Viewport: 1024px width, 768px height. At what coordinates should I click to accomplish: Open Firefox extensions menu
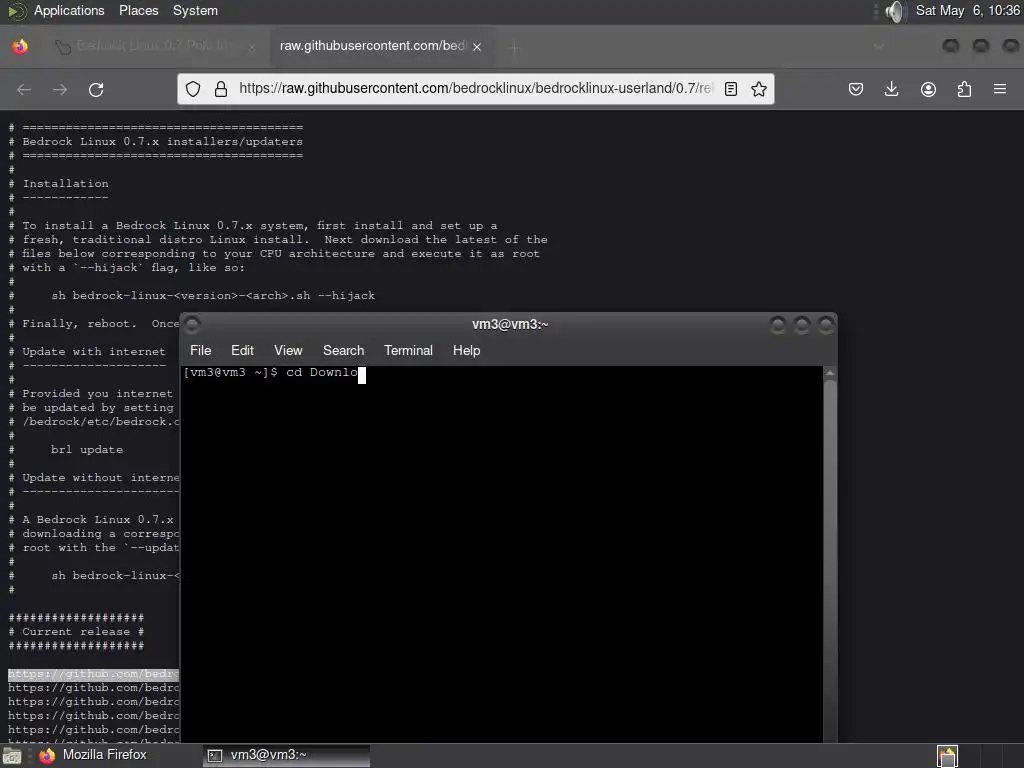pyautogui.click(x=964, y=89)
